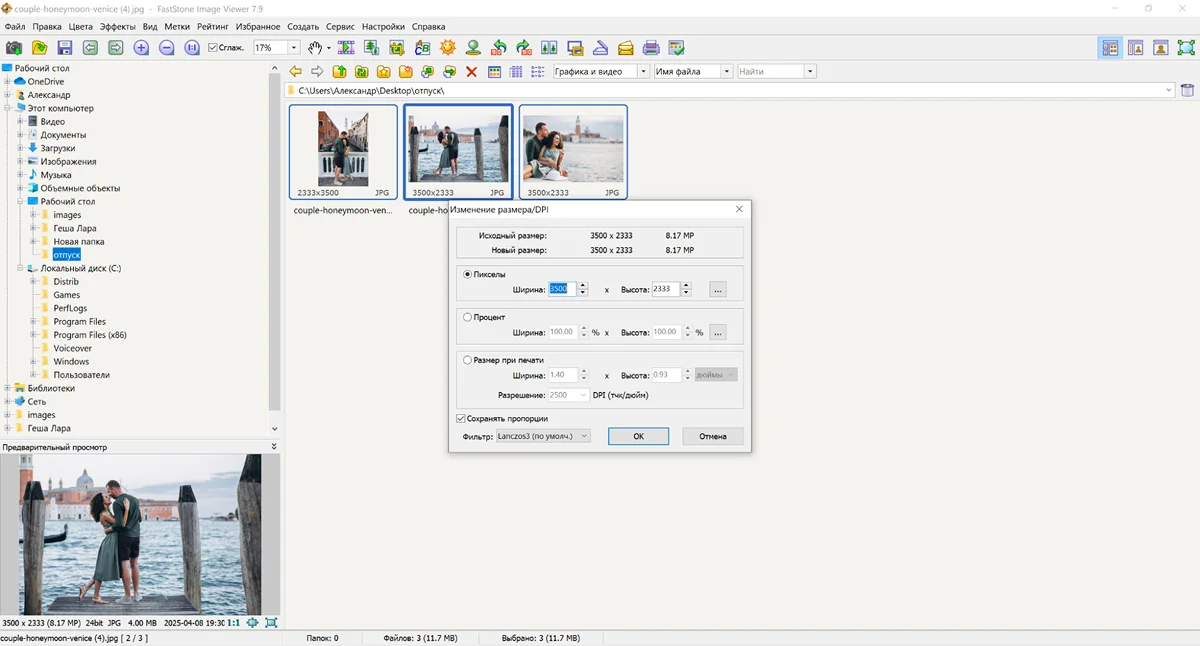Click the Высота pixel input field
This screenshot has width=1200, height=646.
tap(665, 289)
